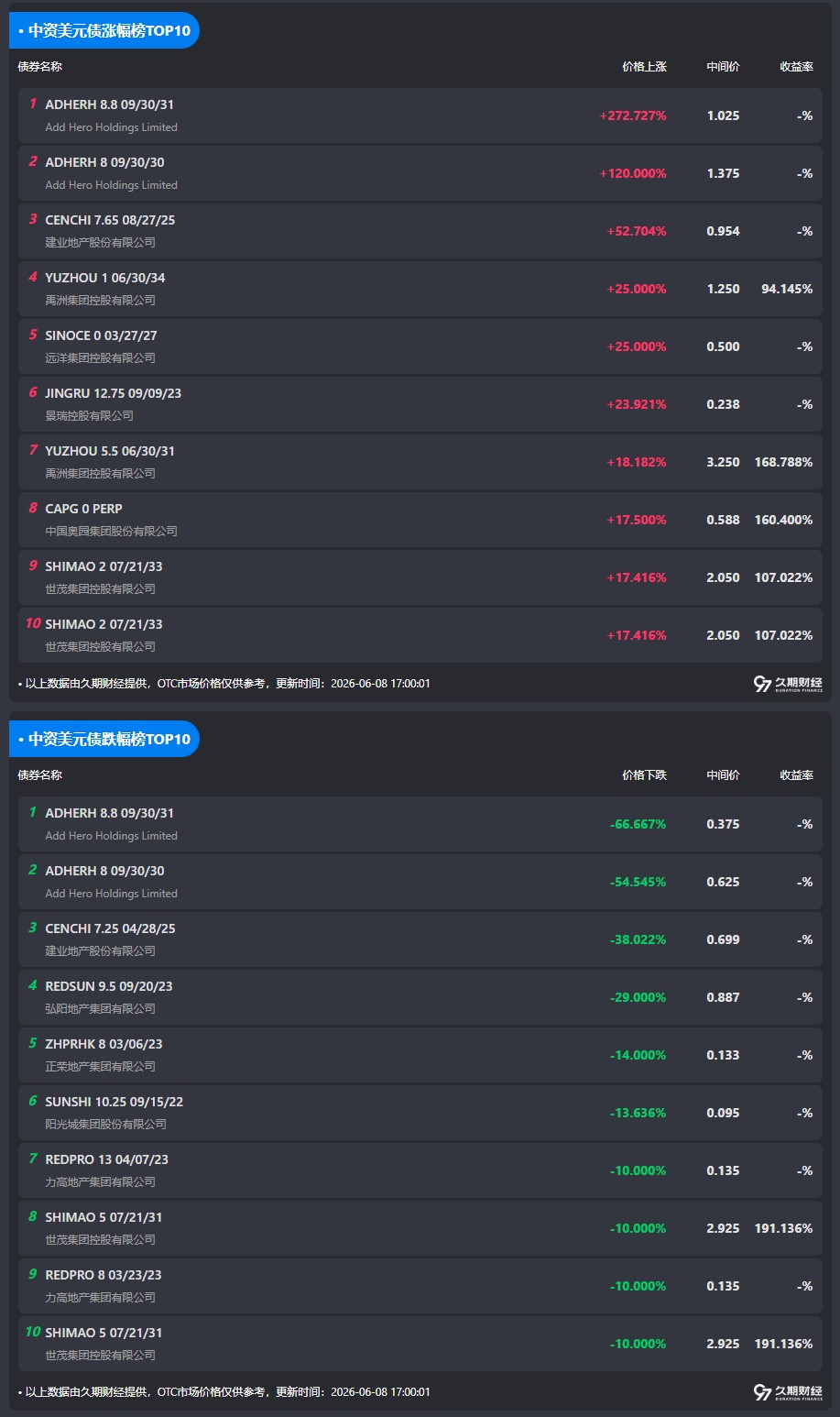Click 债券名称 header in the losers table
Image resolution: width=840 pixels, height=1417 pixels.
coord(40,775)
